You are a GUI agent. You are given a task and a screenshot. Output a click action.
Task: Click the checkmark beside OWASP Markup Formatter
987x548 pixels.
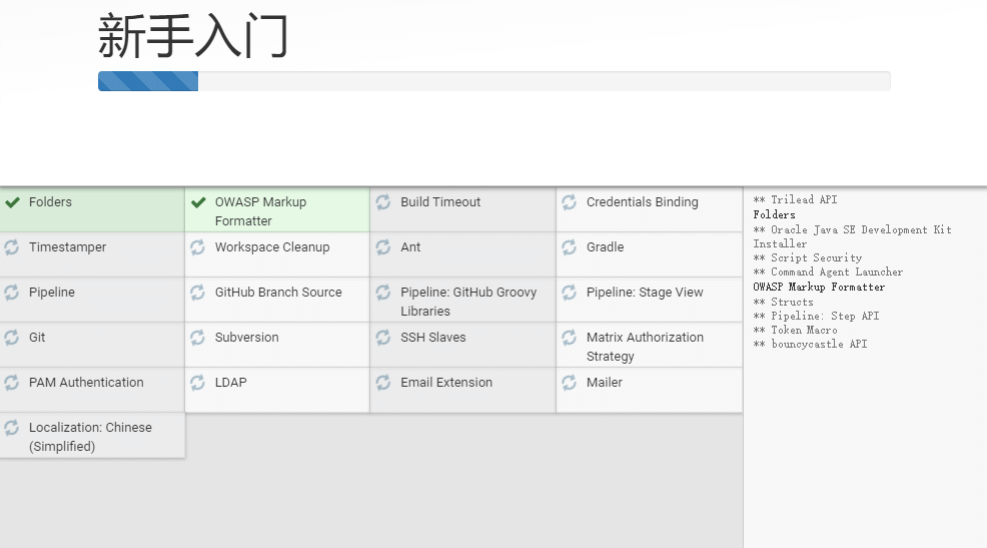click(198, 202)
